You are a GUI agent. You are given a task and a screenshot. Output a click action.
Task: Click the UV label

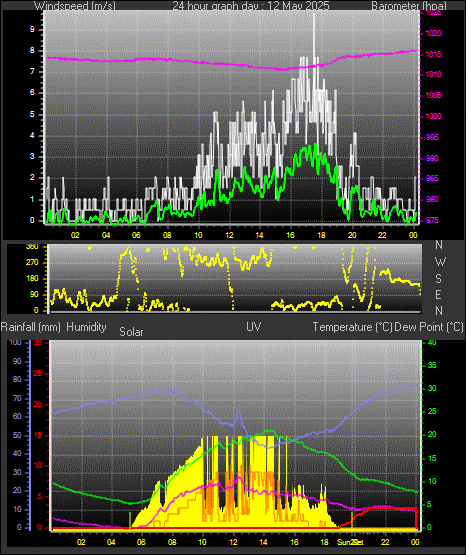[254, 327]
